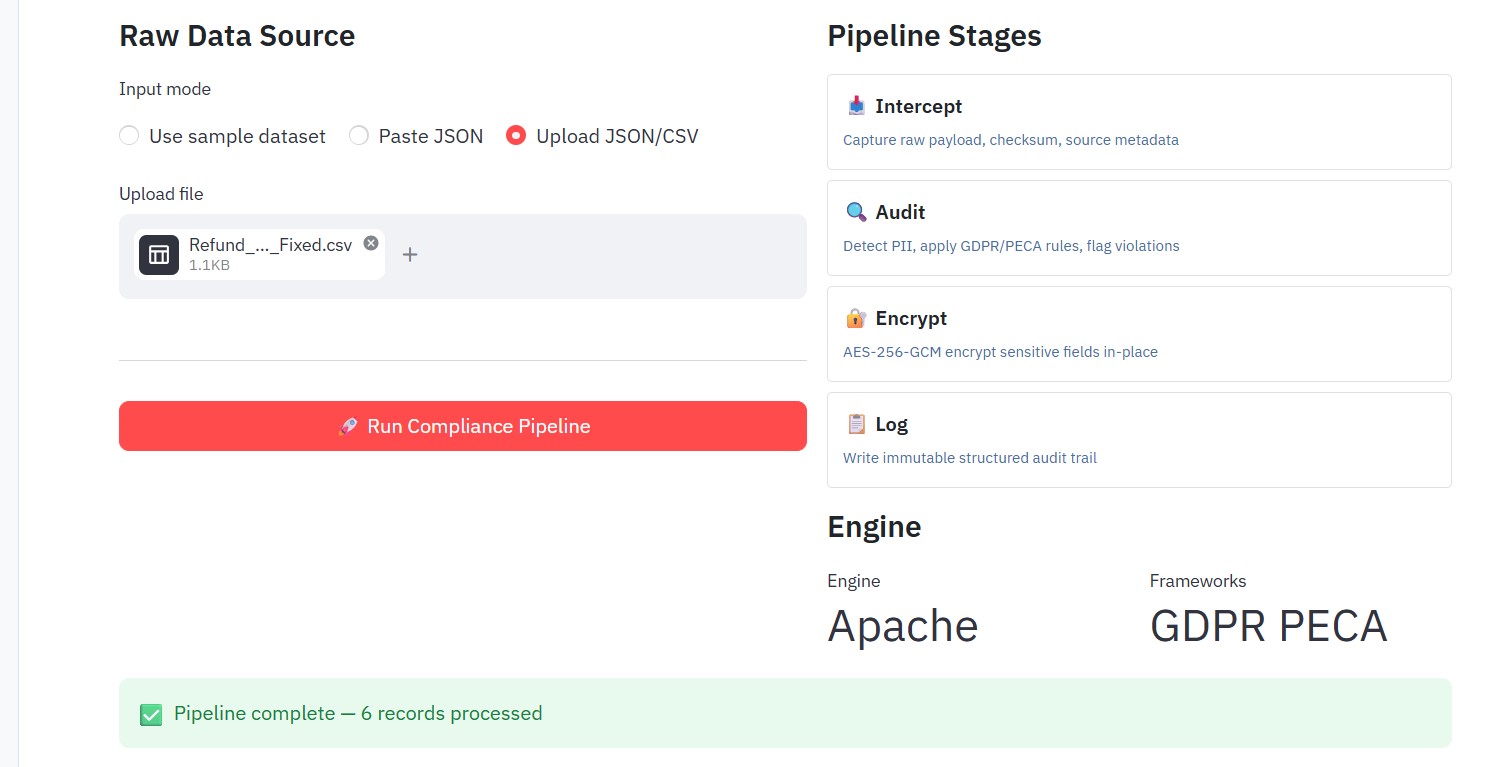Viewport: 1490px width, 767px height.
Task: Click the Audit stage magnifier icon
Action: [856, 212]
